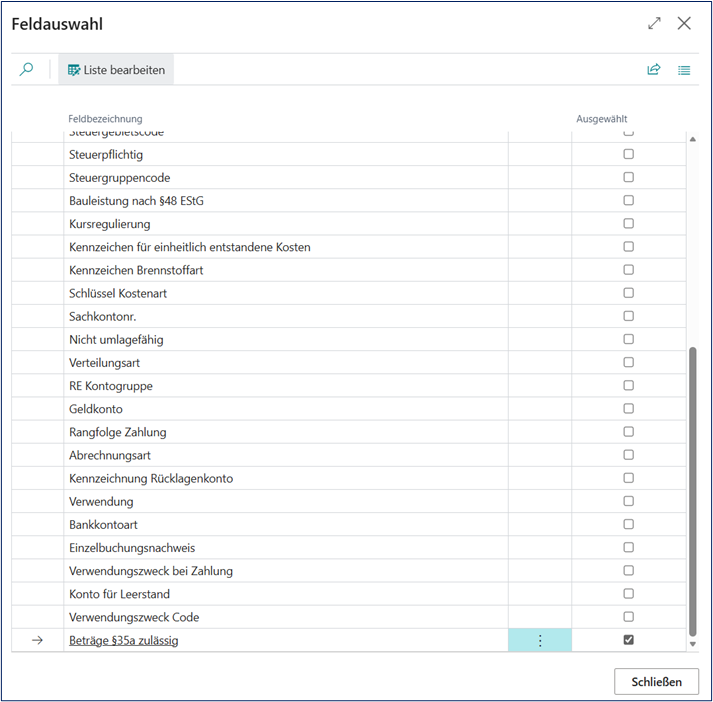The width and height of the screenshot is (713, 702).
Task: Click the Liste bearbeiten button
Action: tap(116, 70)
